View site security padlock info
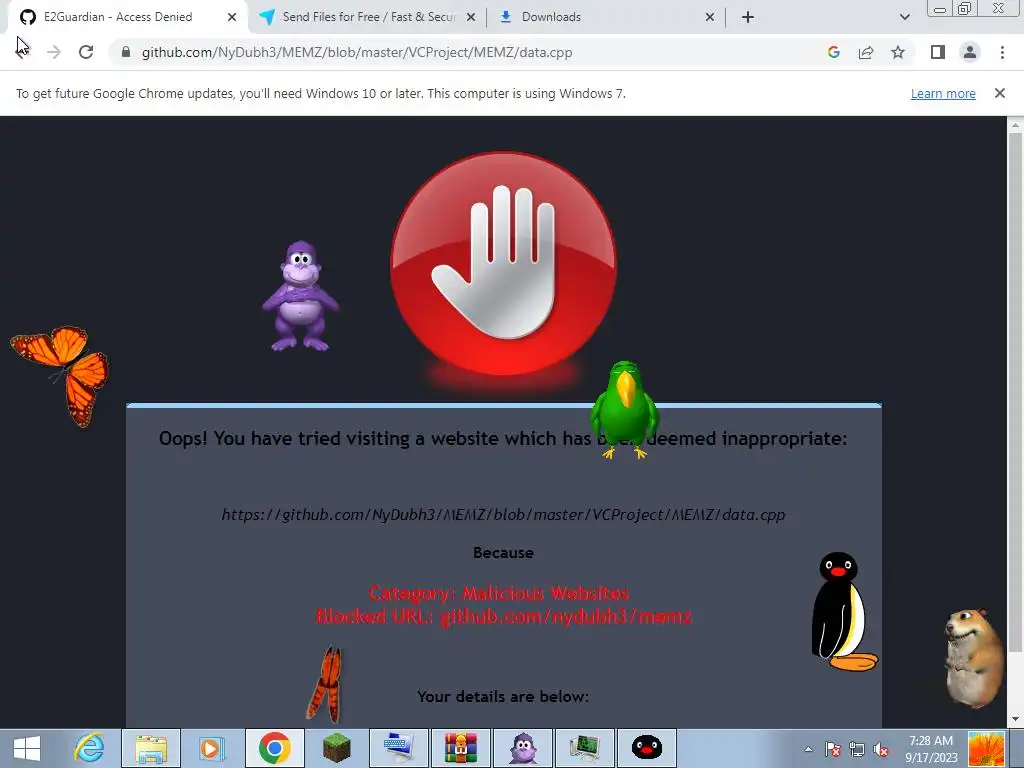Image resolution: width=1024 pixels, height=768 pixels. 126,52
